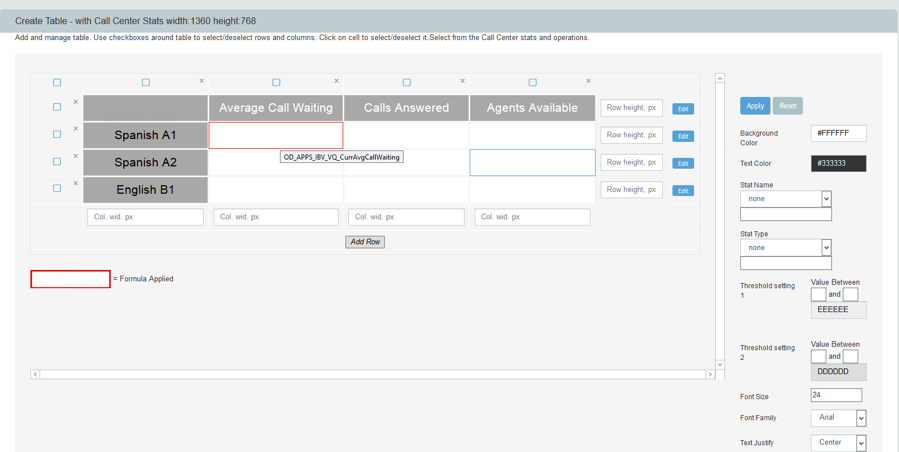Toggle the select-all checkbox in the table corner
This screenshot has width=899, height=452.
pyautogui.click(x=57, y=83)
